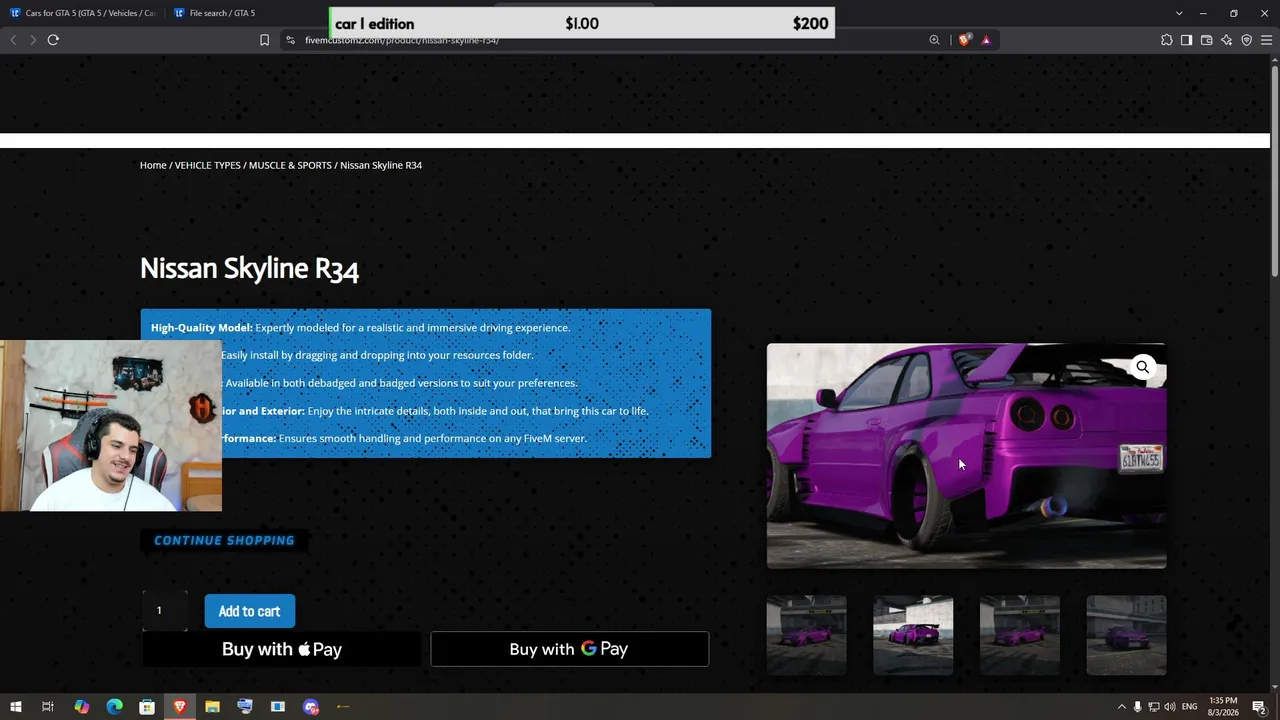Select the fourth product gallery thumbnail
Screen dimensions: 1280x720
click(1126, 635)
